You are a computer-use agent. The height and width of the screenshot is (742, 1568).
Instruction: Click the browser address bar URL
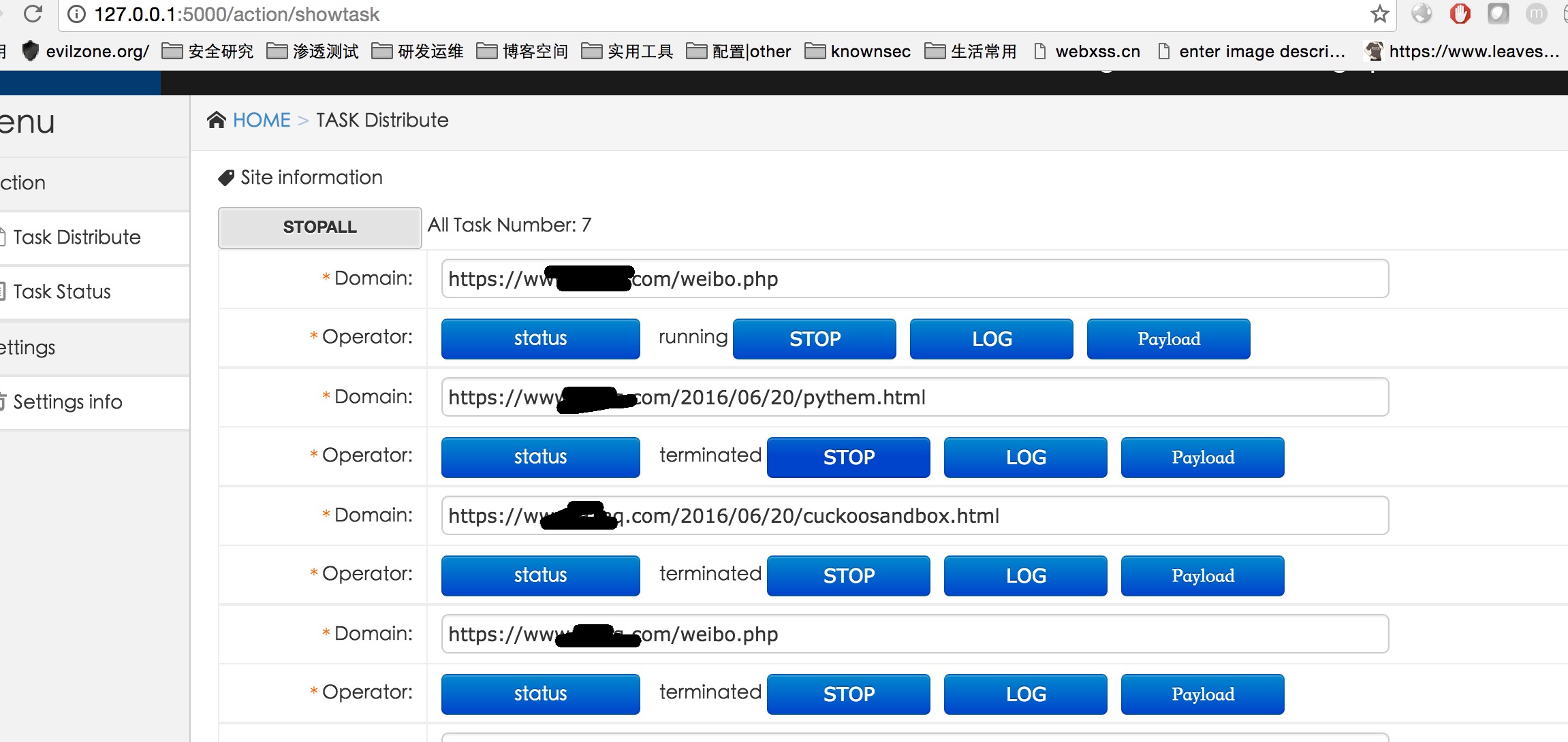236,14
